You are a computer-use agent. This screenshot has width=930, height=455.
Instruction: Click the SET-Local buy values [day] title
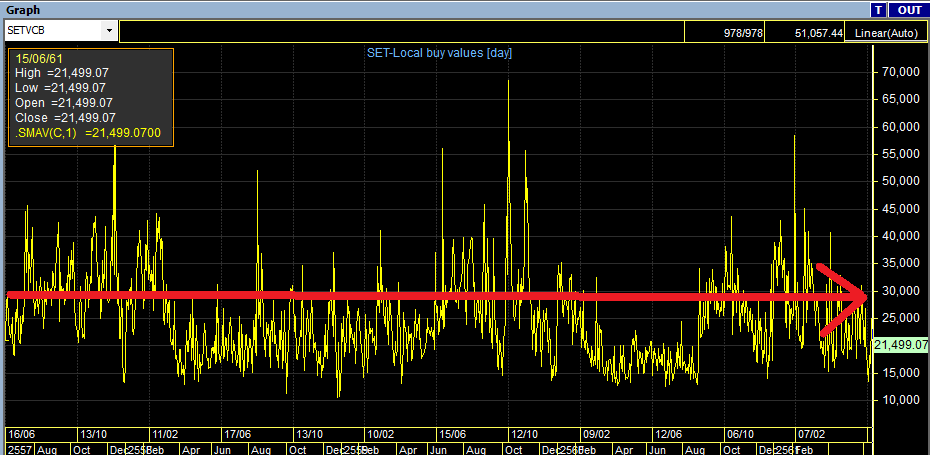(x=438, y=53)
